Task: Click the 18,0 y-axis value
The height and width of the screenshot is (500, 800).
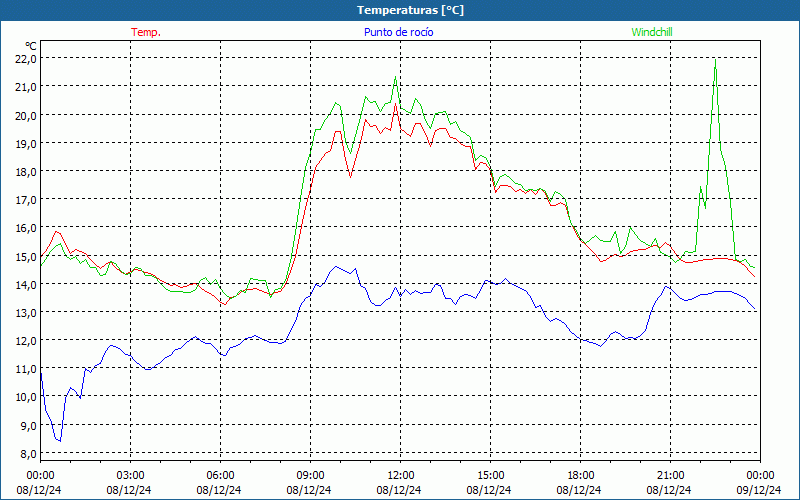Action: (26, 171)
